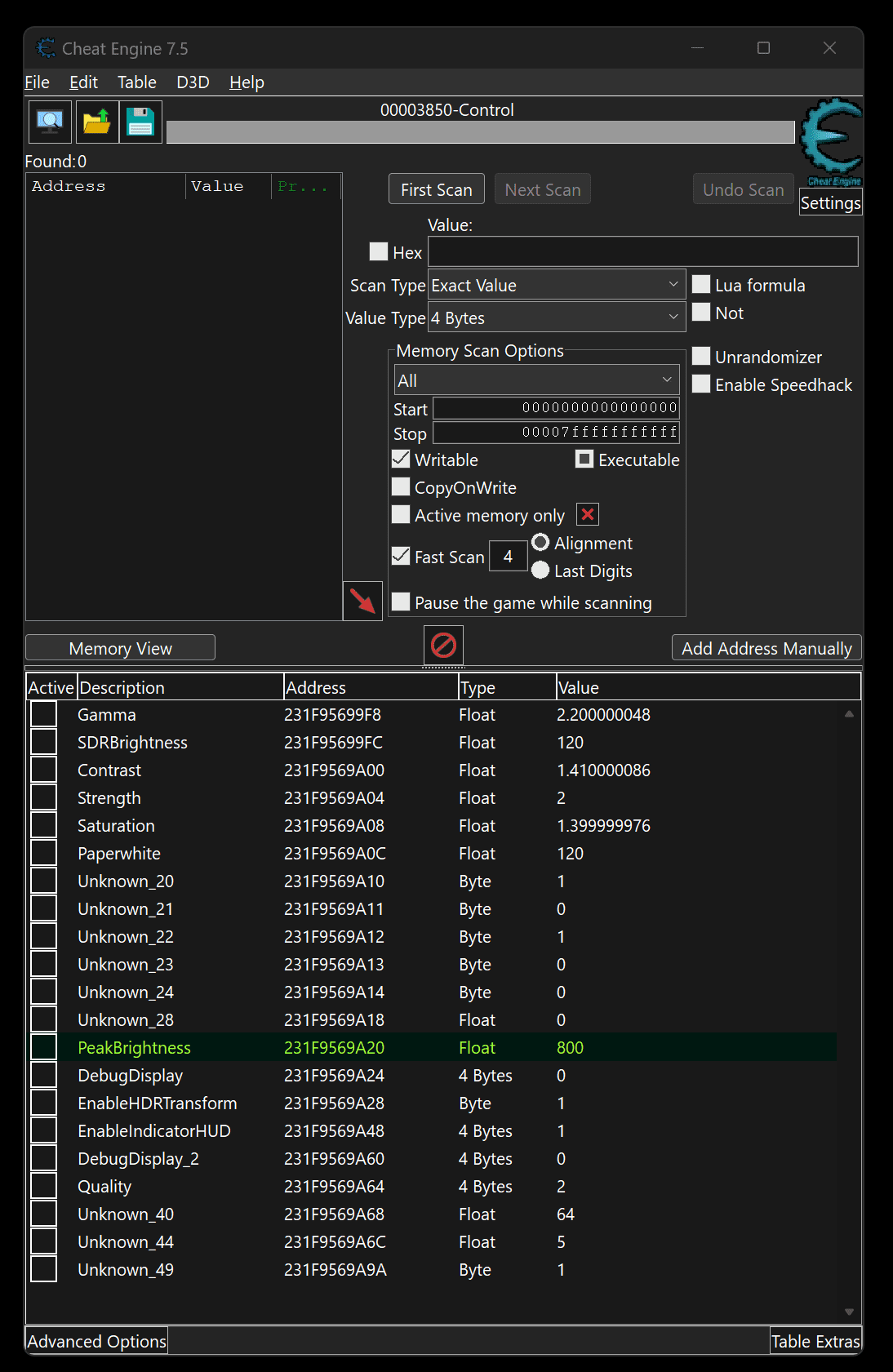Screen dimensions: 893x1372
Task: Click address 231F9569A64
Action: [x=334, y=1186]
